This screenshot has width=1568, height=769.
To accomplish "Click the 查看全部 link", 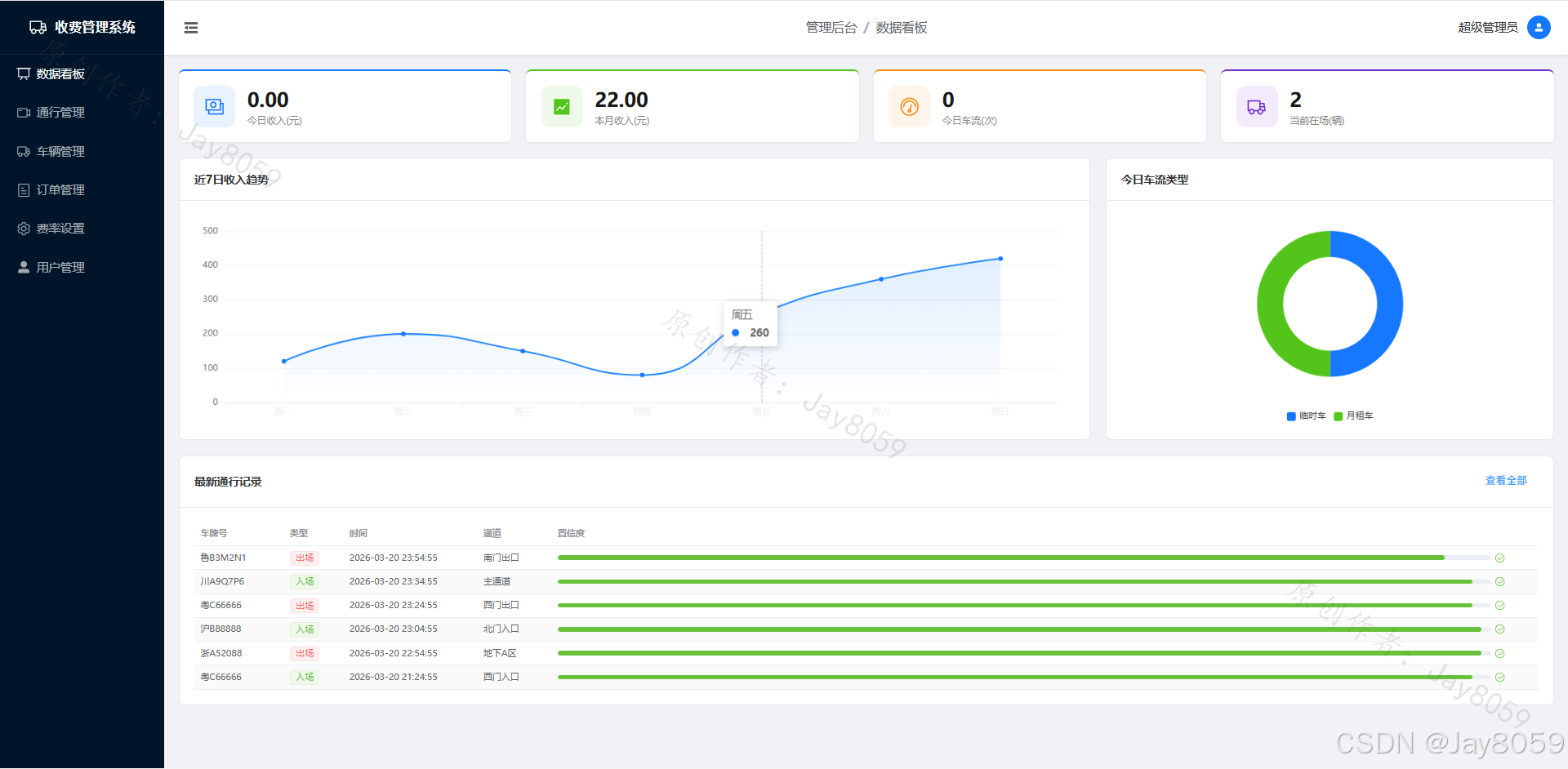I will tap(1506, 481).
